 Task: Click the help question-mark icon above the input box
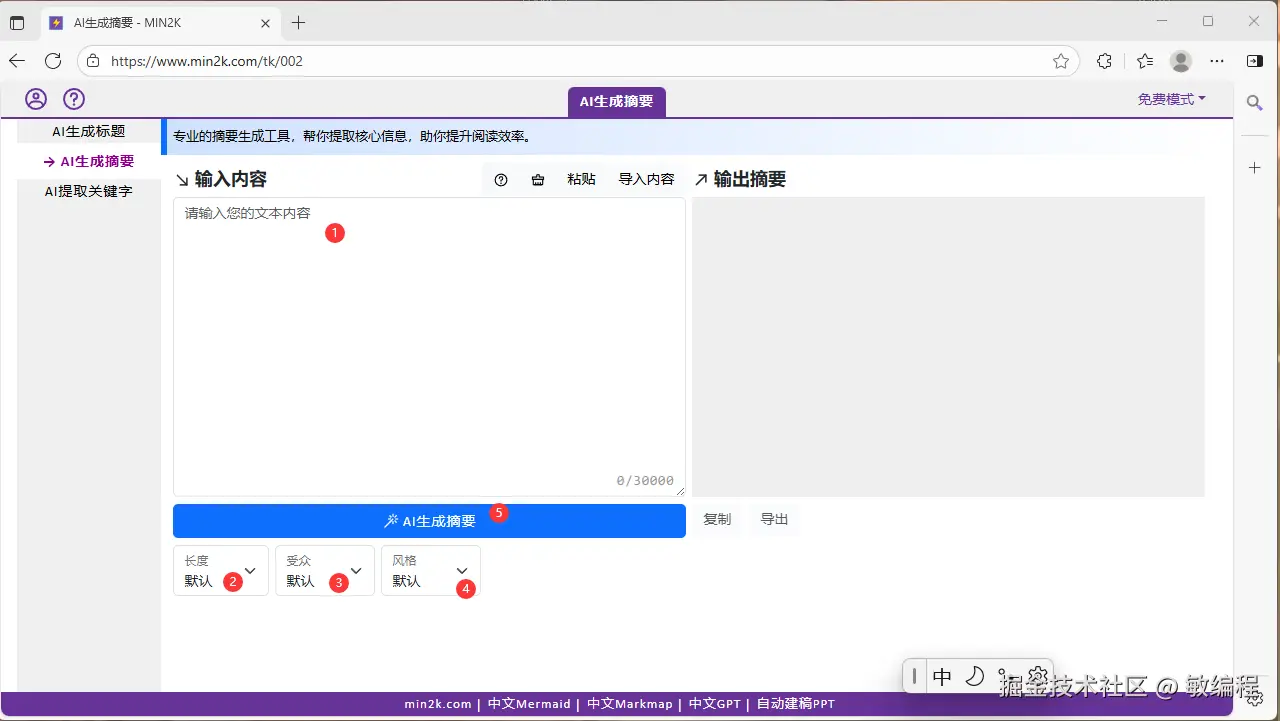pyautogui.click(x=500, y=179)
